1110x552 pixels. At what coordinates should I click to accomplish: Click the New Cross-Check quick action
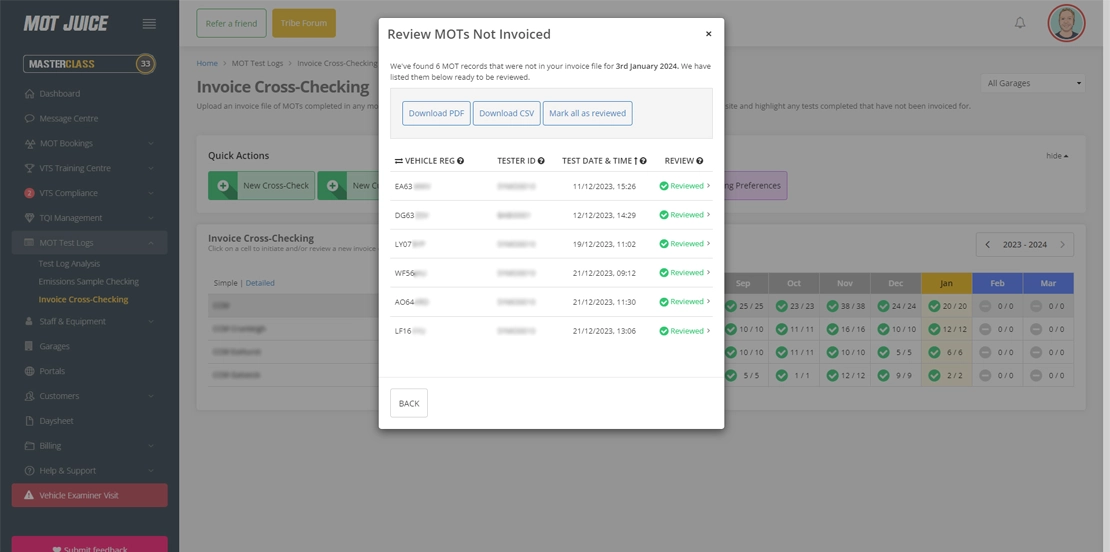click(x=261, y=185)
